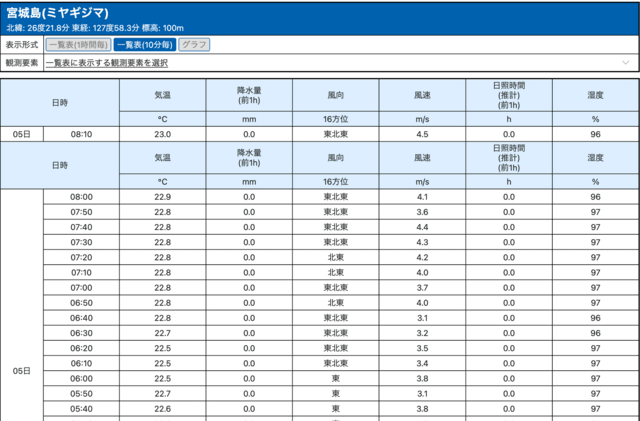Click wind speed 4.4 in the 07:40 row
The width and height of the screenshot is (640, 421).
pyautogui.click(x=422, y=227)
